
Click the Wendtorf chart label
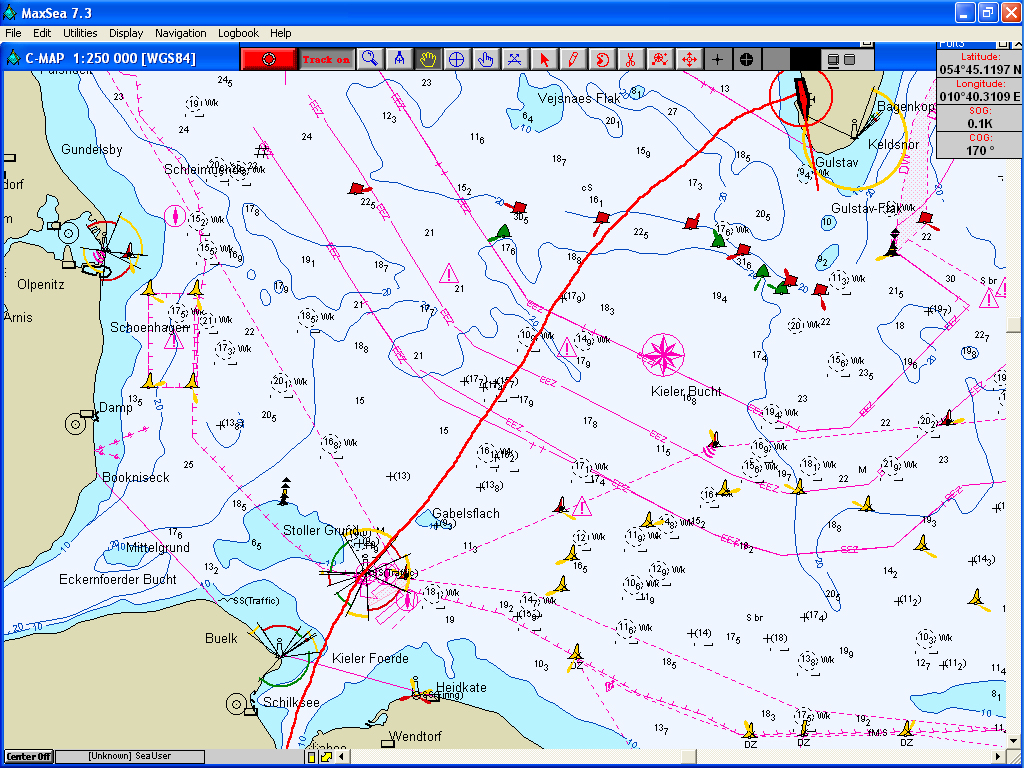(x=415, y=736)
